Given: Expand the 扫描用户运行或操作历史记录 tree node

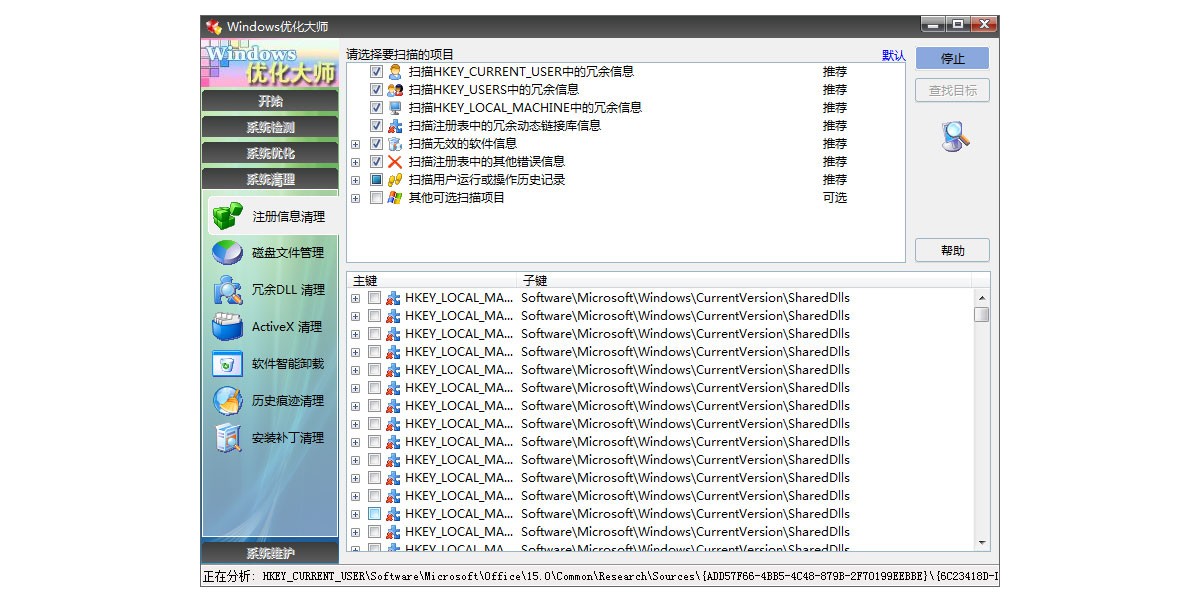Looking at the screenshot, I should coord(356,180).
